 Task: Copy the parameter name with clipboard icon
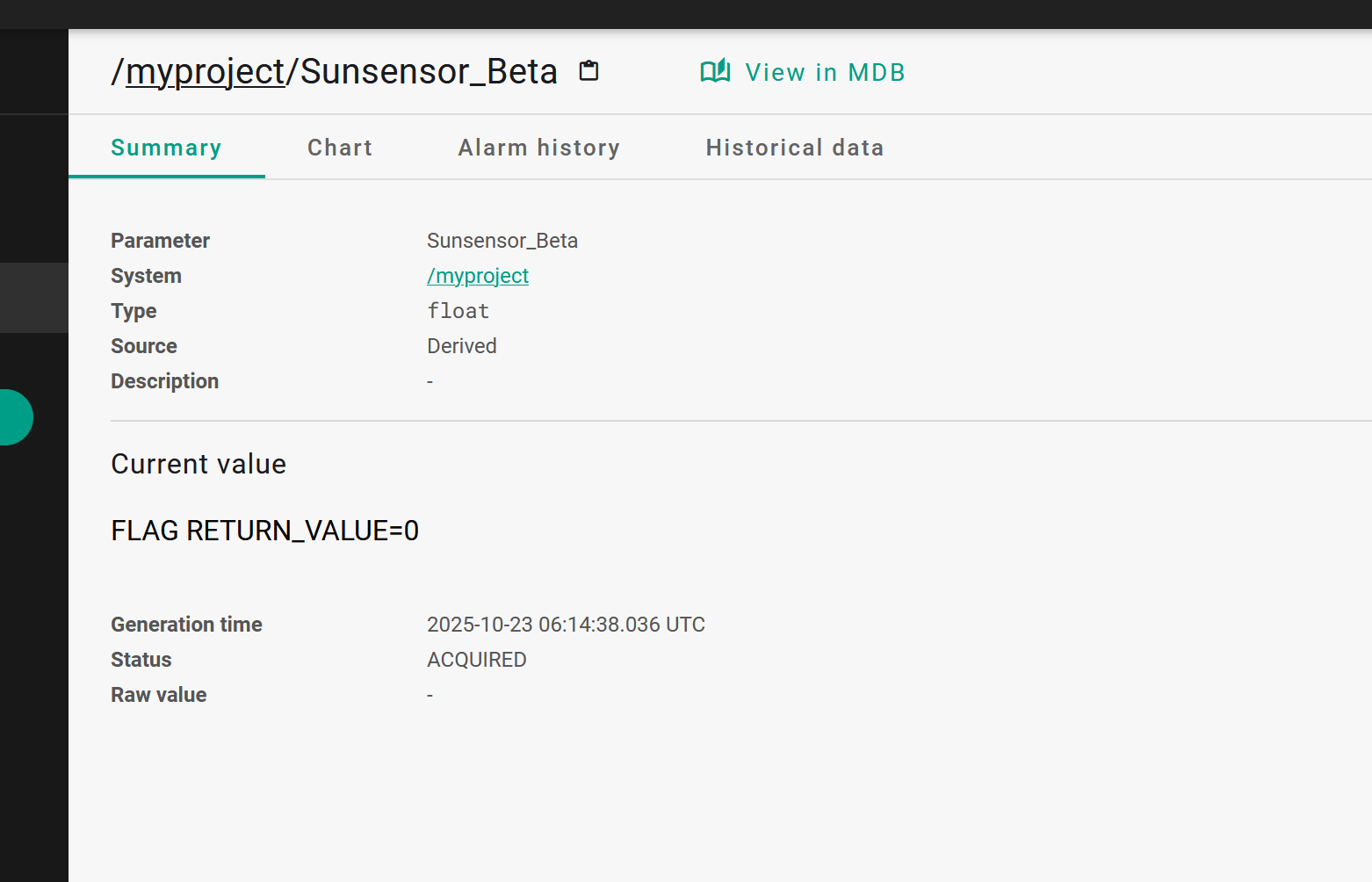tap(589, 71)
